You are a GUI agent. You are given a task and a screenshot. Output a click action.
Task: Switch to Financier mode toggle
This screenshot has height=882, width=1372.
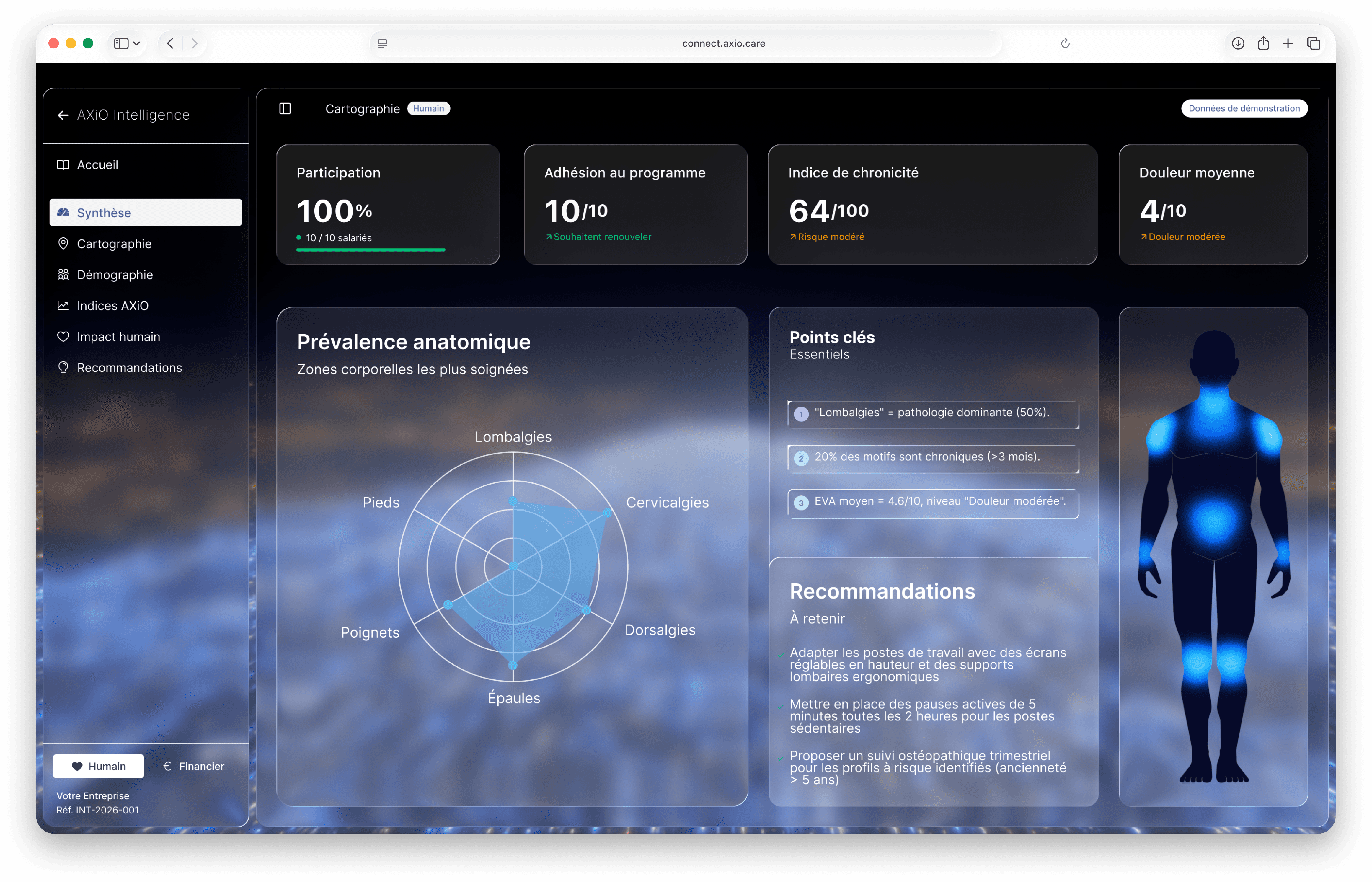click(x=194, y=766)
